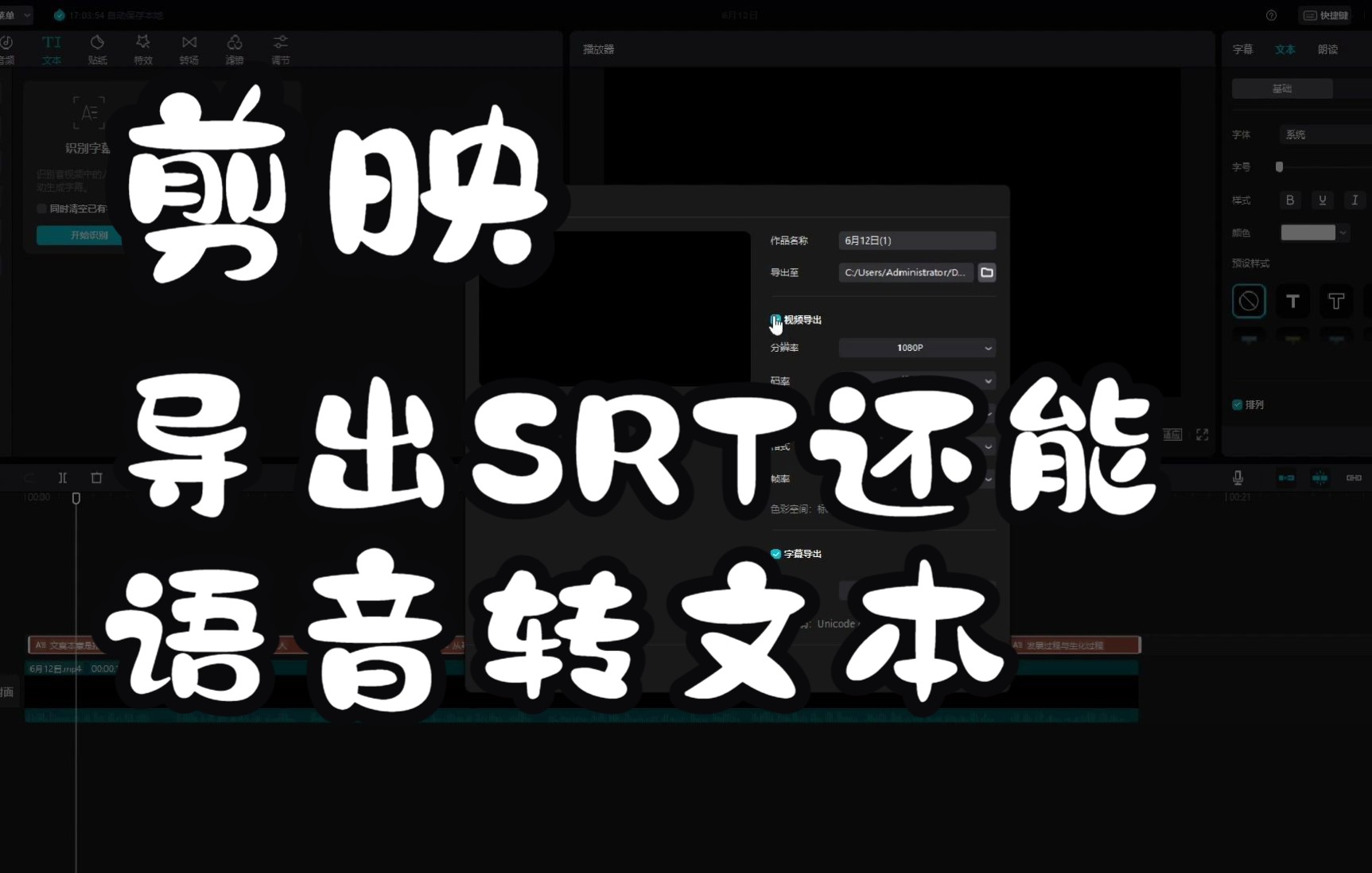
Task: Click the split clip tool in timeline toolbar
Action: click(63, 477)
